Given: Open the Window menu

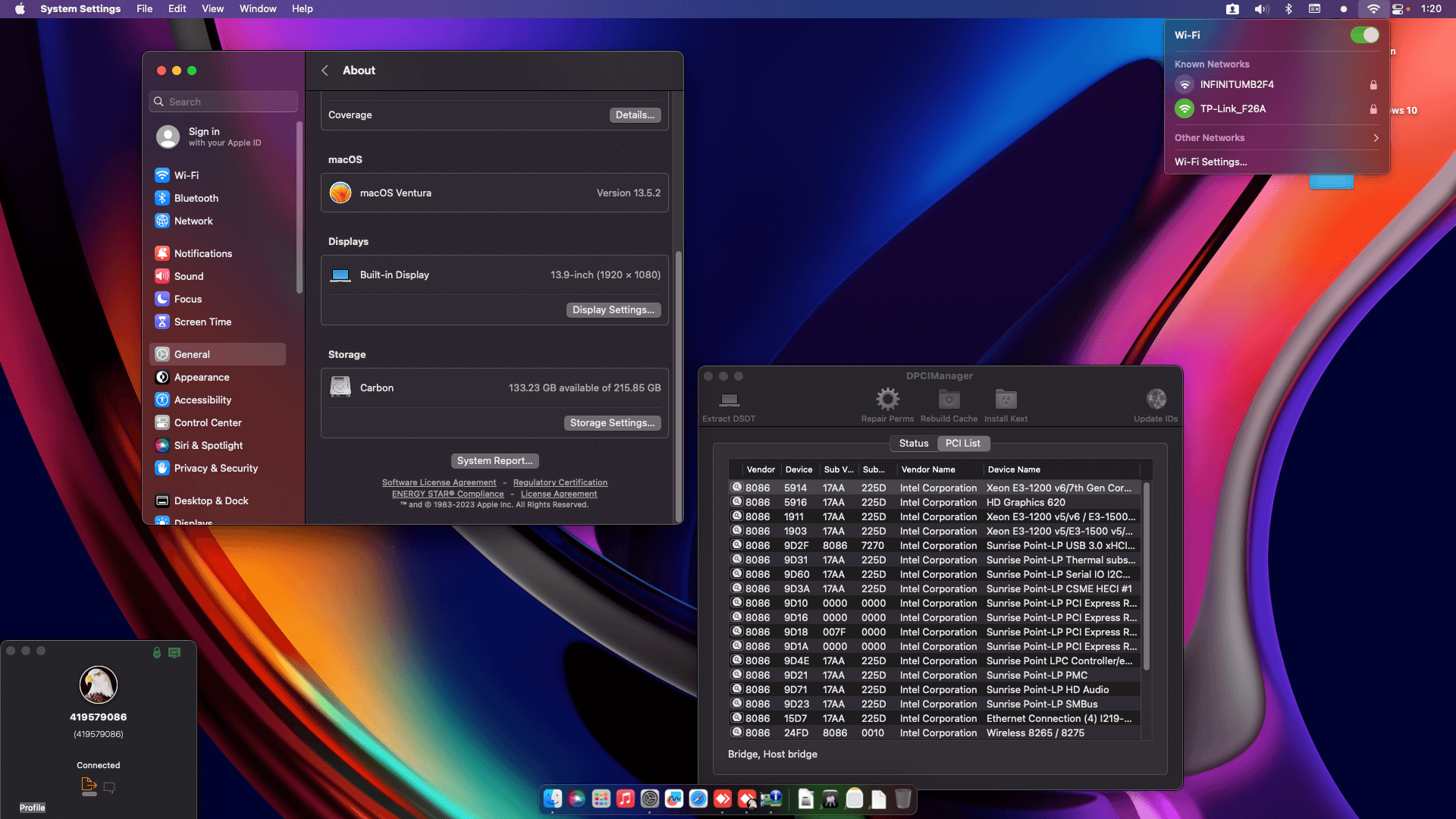Looking at the screenshot, I should pyautogui.click(x=258, y=8).
